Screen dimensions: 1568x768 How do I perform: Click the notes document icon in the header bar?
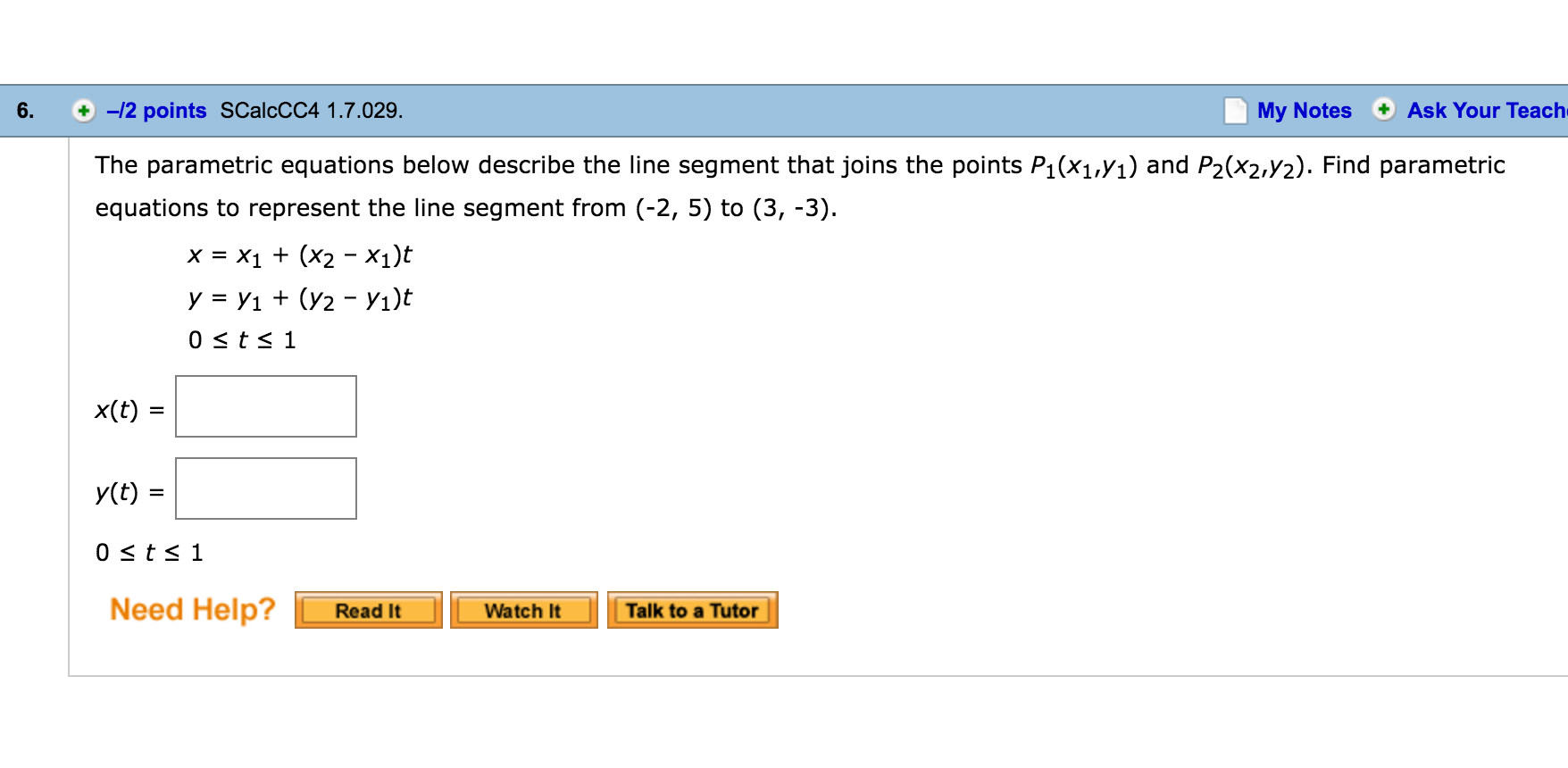(1235, 109)
